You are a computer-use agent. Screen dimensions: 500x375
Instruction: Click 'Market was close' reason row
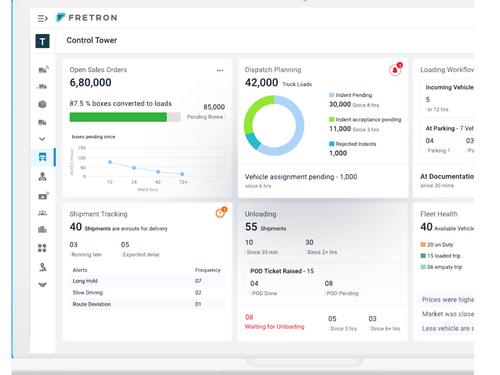[446, 314]
